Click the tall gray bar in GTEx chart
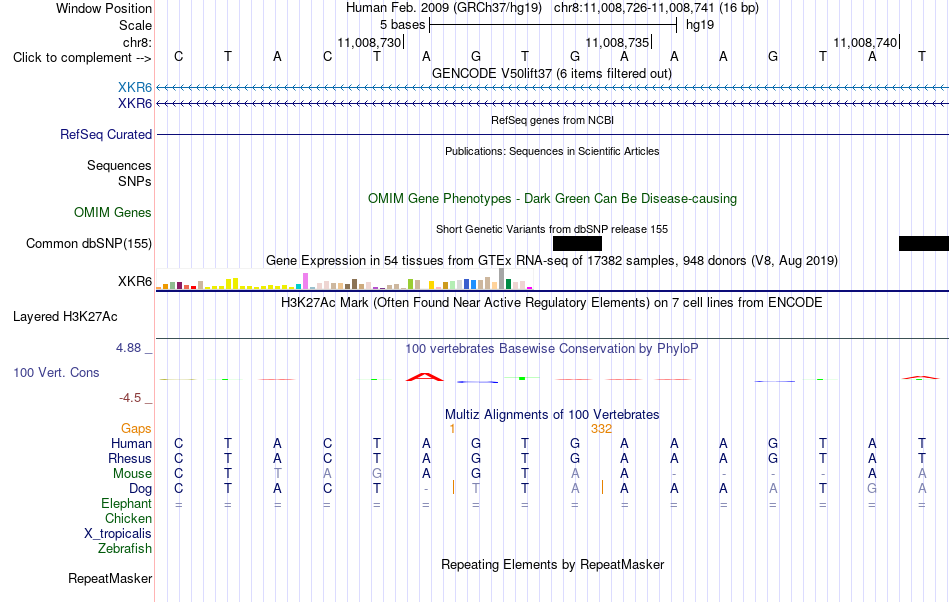 (x=501, y=279)
